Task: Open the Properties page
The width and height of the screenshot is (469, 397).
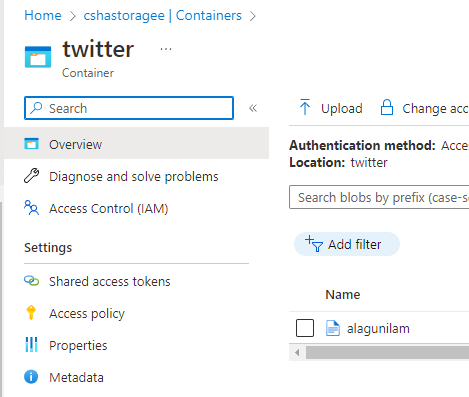Action: [x=78, y=345]
